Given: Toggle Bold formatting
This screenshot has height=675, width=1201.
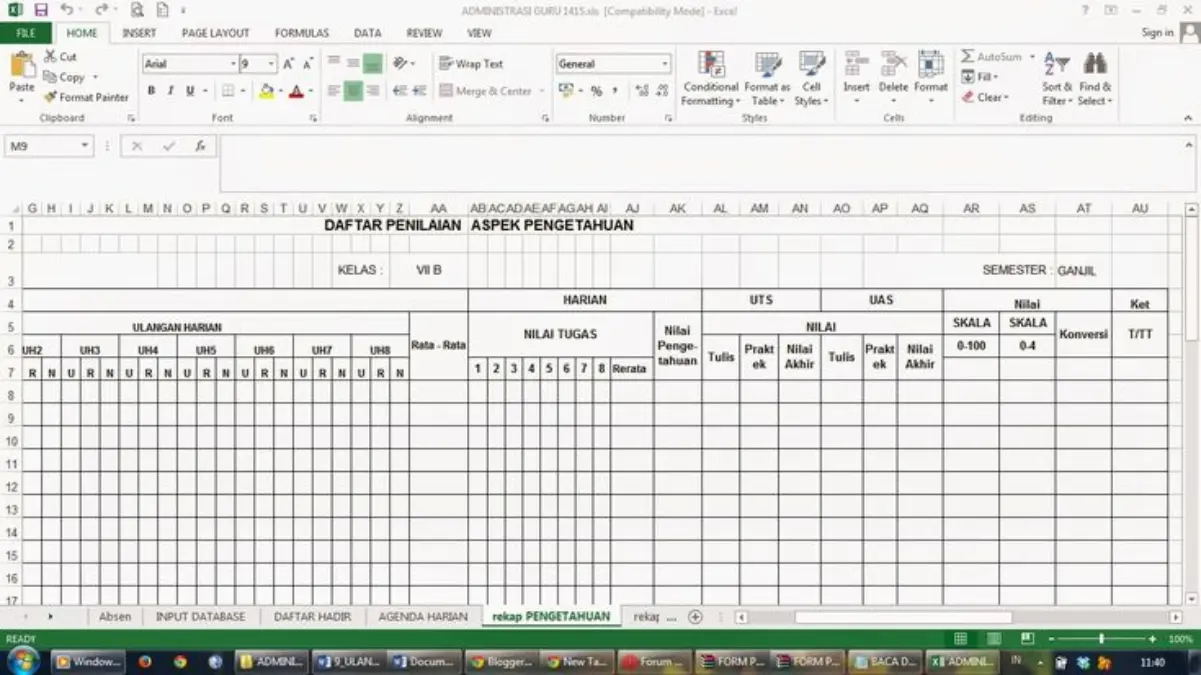Looking at the screenshot, I should 151,91.
